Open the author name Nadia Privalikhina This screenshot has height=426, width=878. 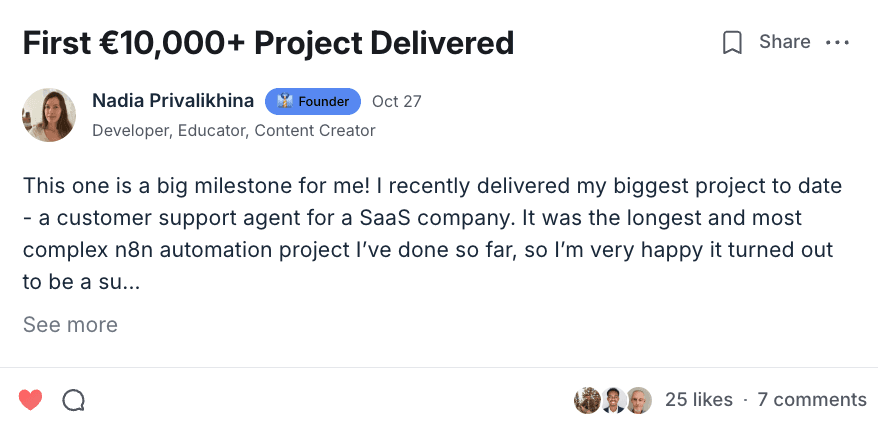(174, 101)
